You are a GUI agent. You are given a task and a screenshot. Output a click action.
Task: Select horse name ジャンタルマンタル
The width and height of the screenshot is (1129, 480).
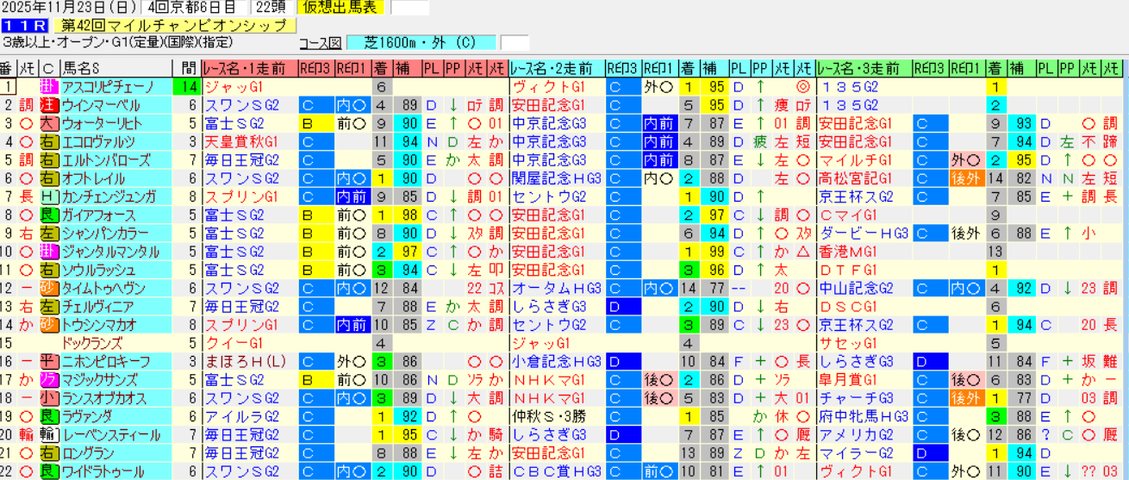click(x=110, y=251)
